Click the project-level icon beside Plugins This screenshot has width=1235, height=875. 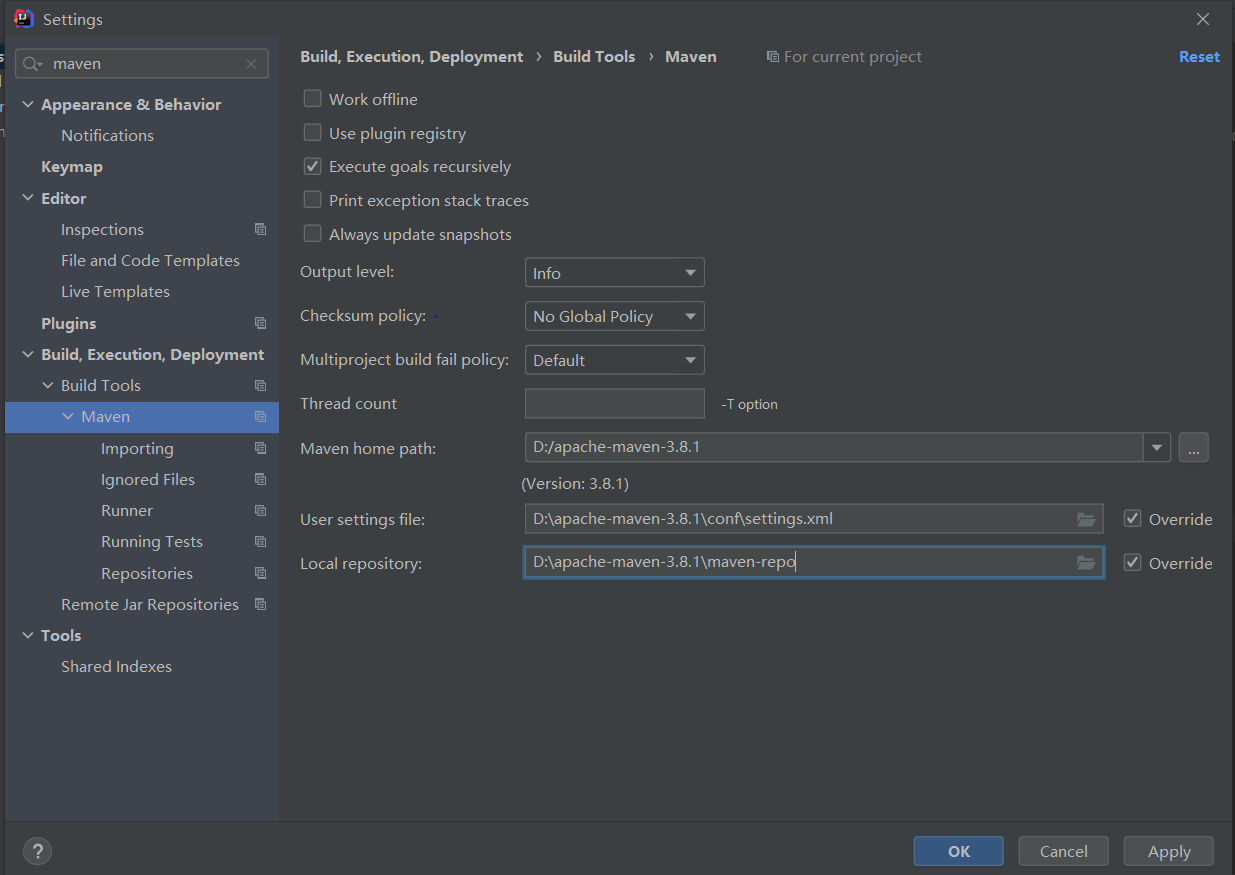click(260, 324)
